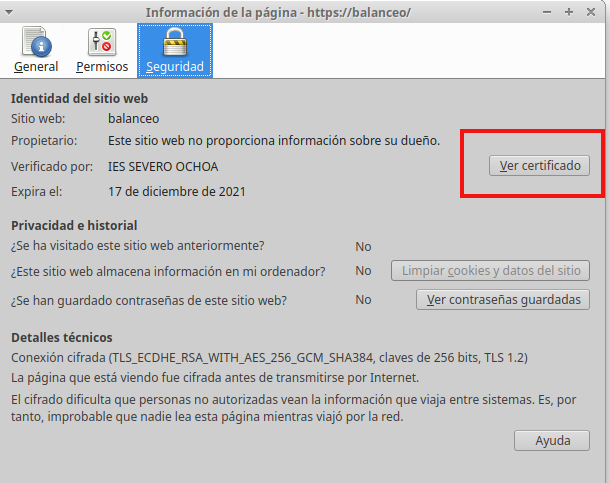Screen dimensions: 610x483
Task: Select the Seguridad tab label
Action: 175,67
